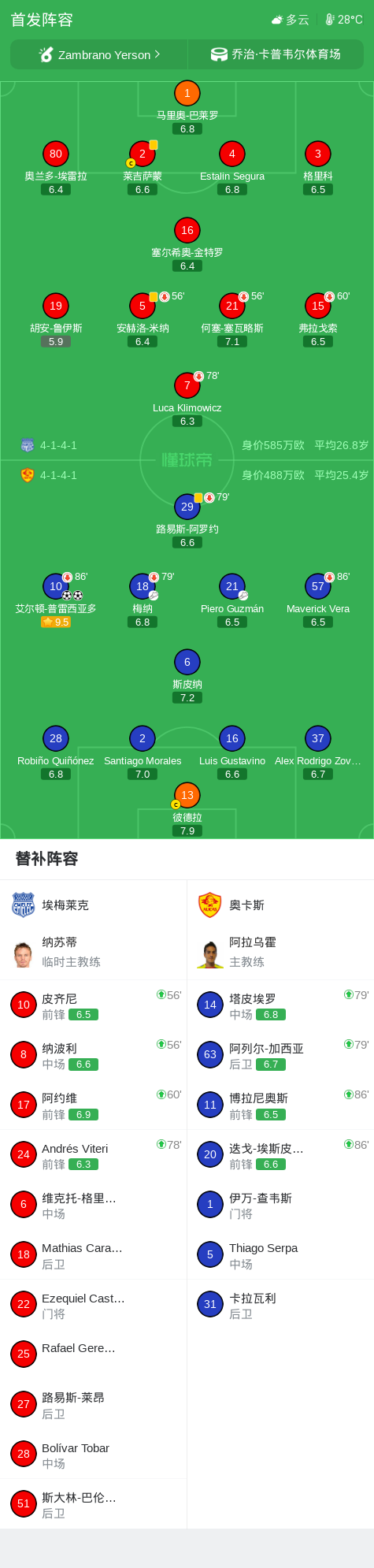This screenshot has width=374, height=1568.
Task: Select player 艾尔顿-普雷西亚多 number 10
Action: click(56, 586)
